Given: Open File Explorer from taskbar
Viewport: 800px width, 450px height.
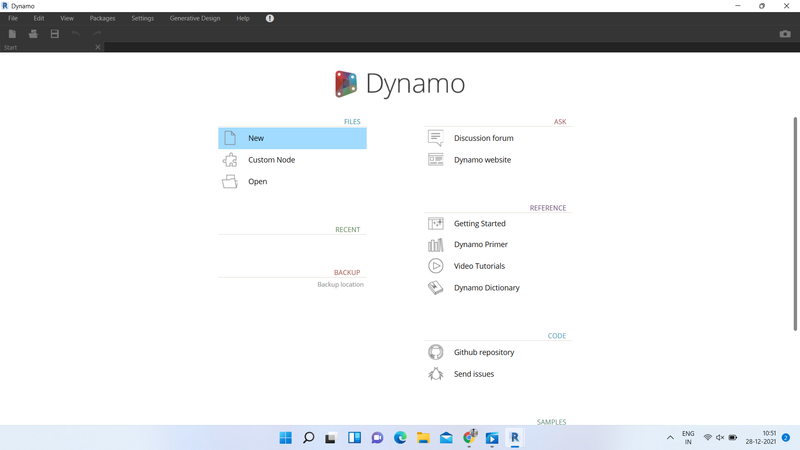Looking at the screenshot, I should [x=423, y=438].
